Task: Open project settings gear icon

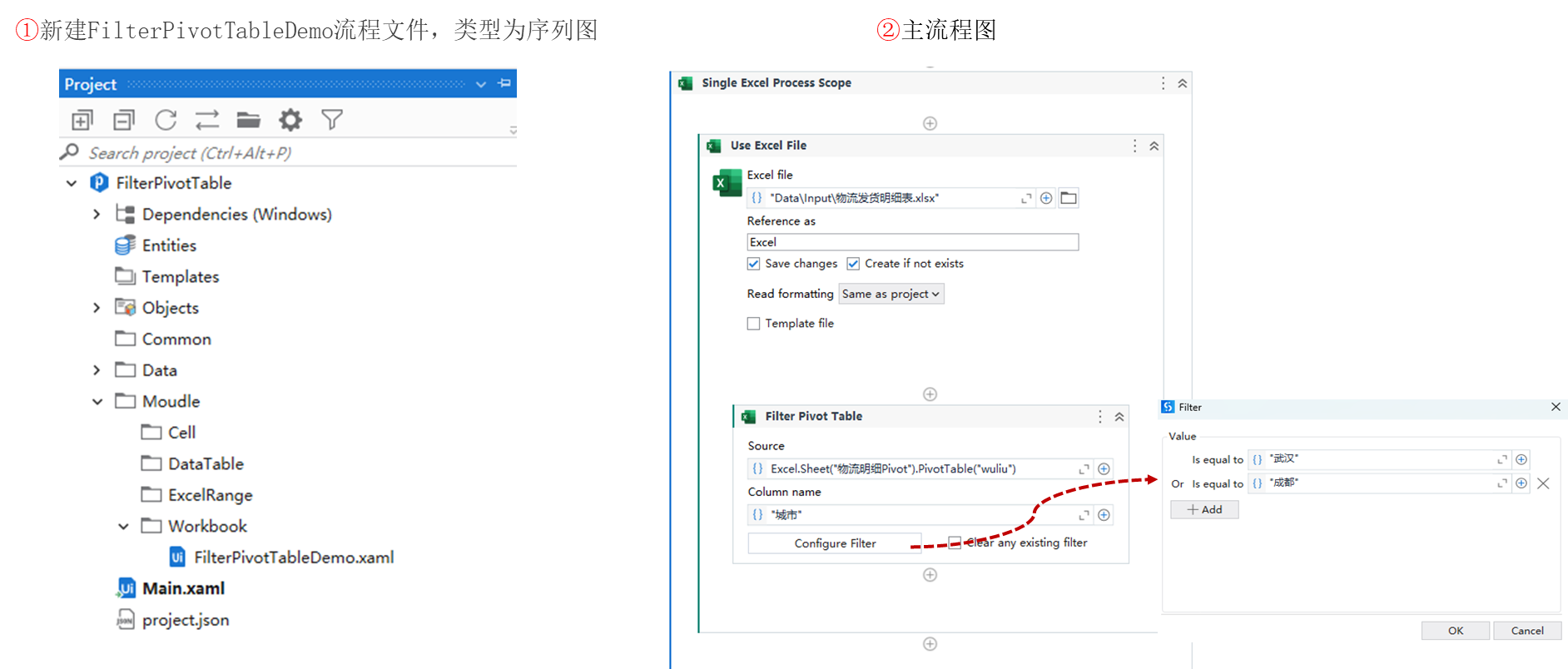Action: [x=290, y=121]
